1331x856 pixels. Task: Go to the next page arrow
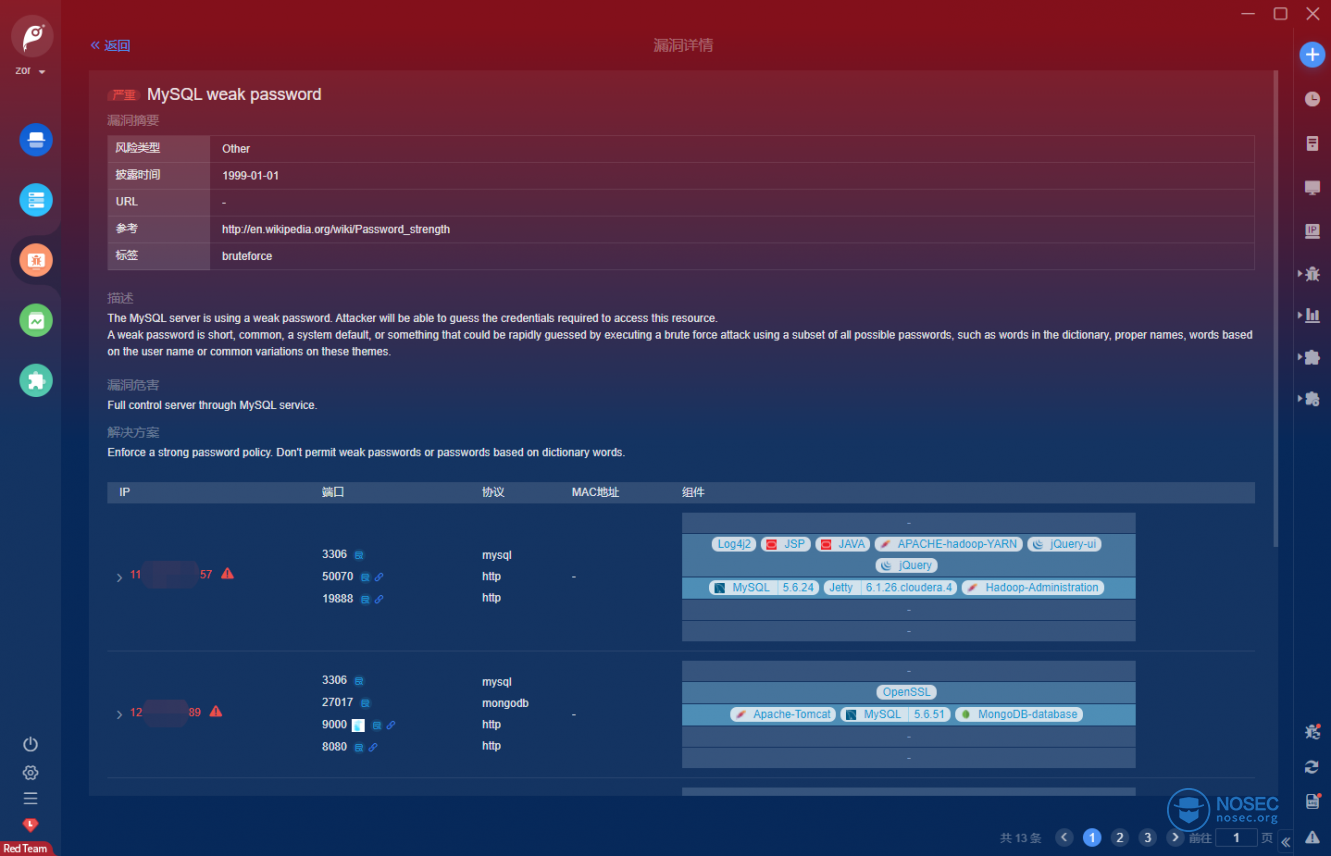[x=1175, y=837]
